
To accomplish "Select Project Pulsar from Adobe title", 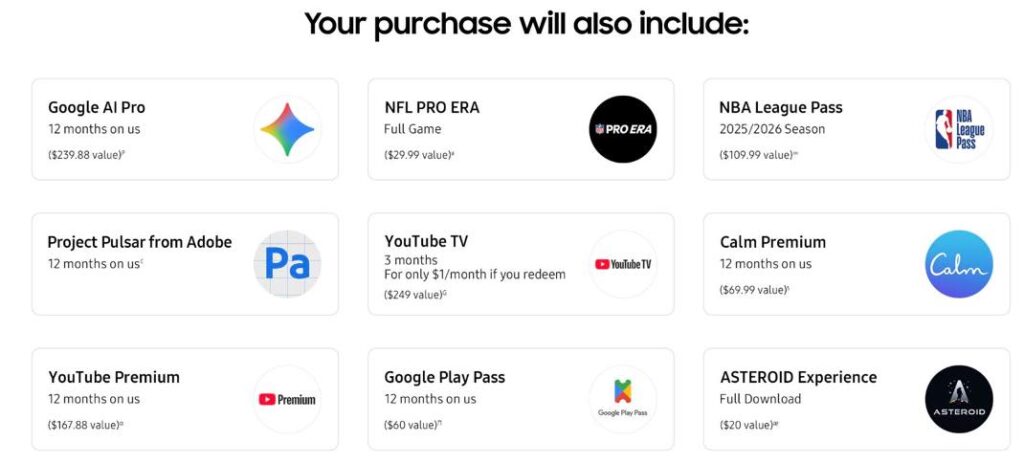I will coord(140,242).
